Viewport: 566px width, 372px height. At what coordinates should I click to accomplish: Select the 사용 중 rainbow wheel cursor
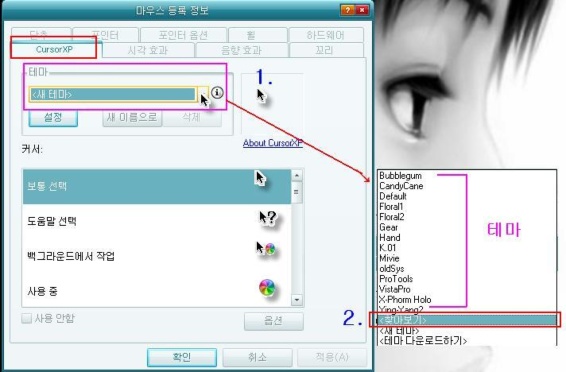point(267,288)
